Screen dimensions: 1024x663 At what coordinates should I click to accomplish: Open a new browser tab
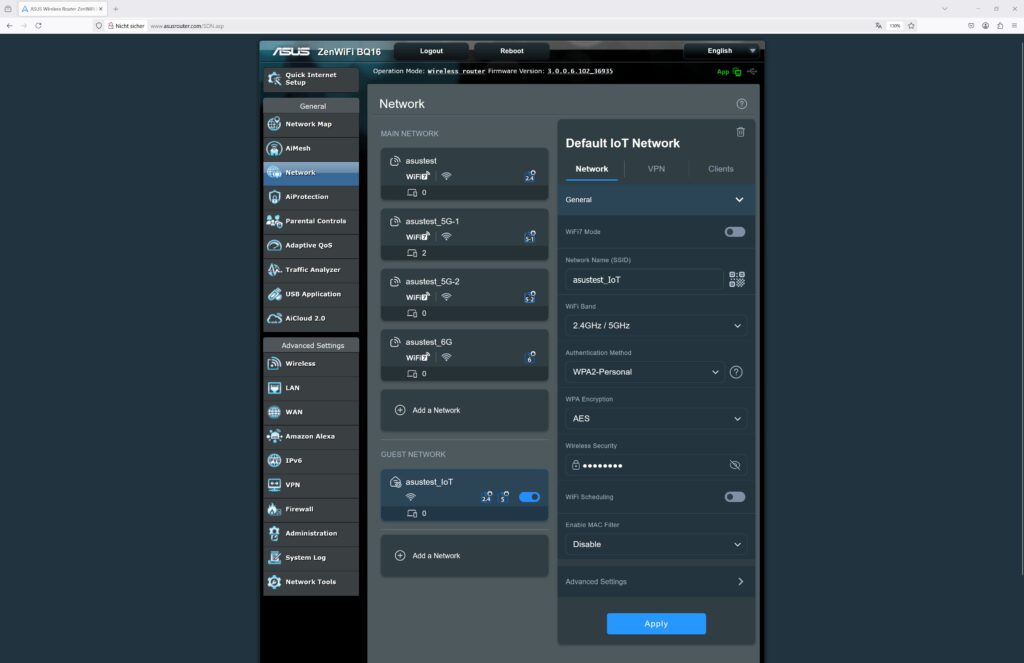pos(116,9)
